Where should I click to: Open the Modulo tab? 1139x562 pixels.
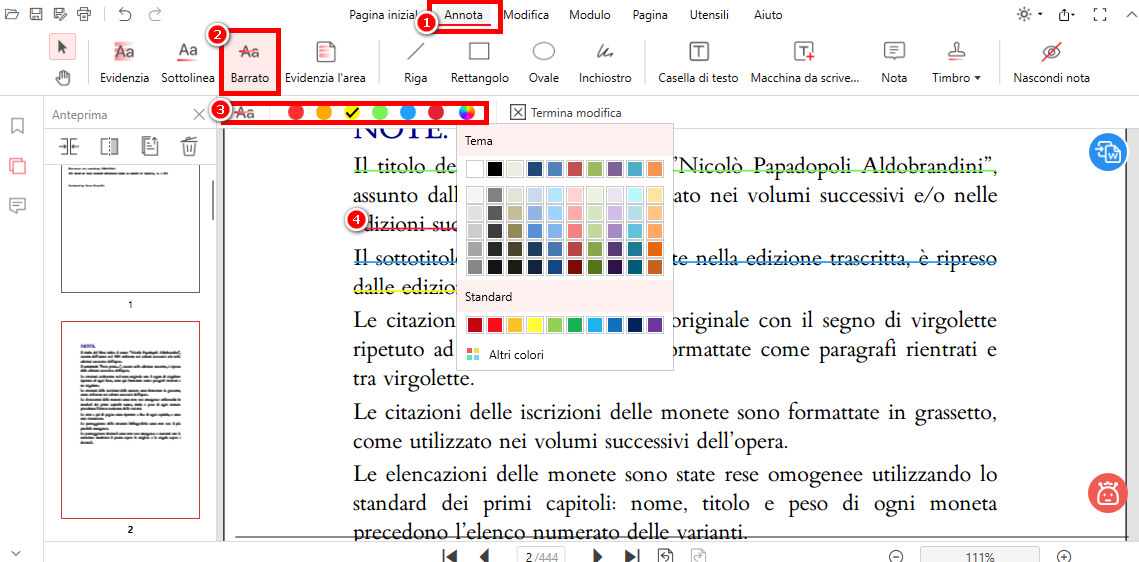pos(590,15)
